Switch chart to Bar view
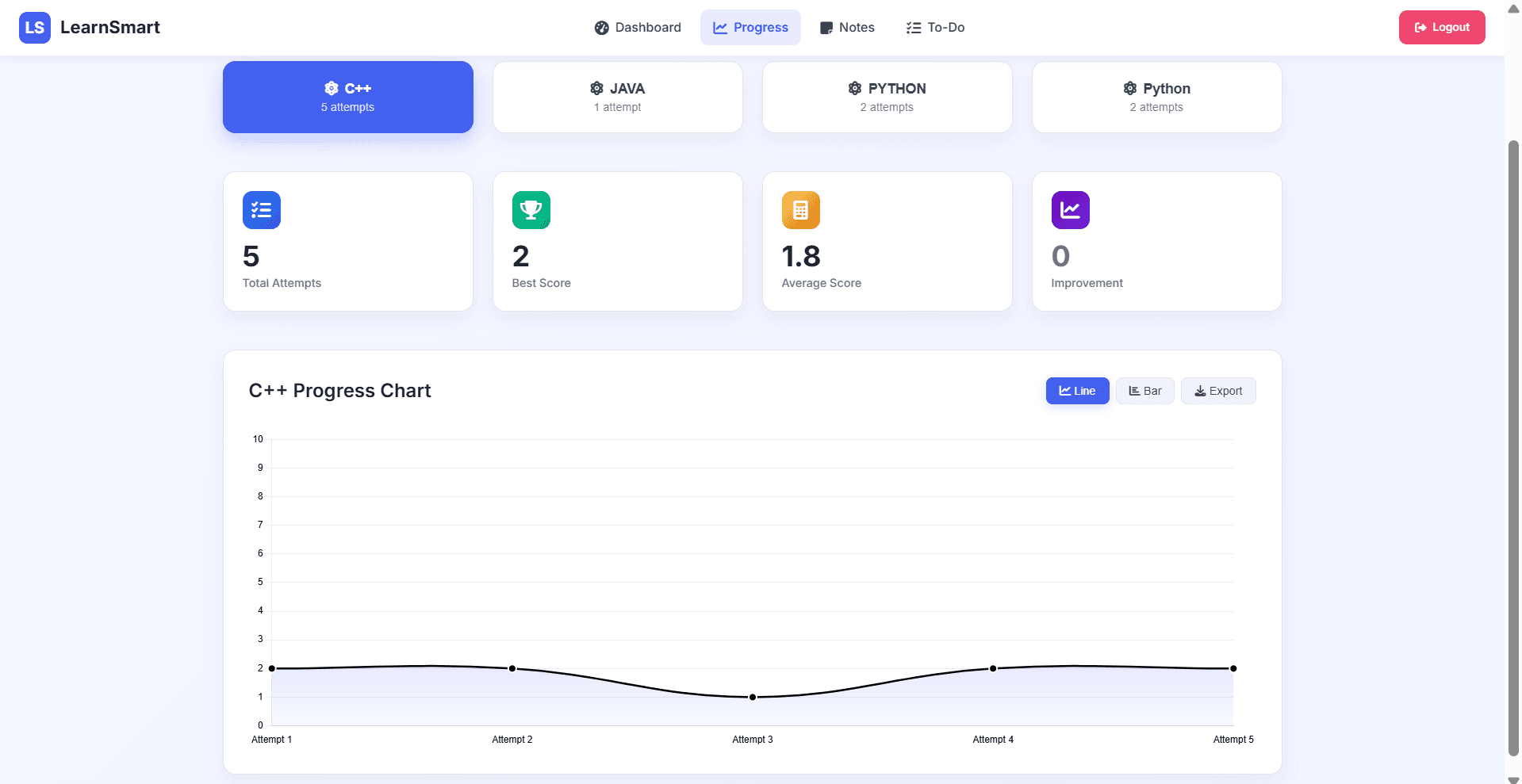 [x=1145, y=391]
